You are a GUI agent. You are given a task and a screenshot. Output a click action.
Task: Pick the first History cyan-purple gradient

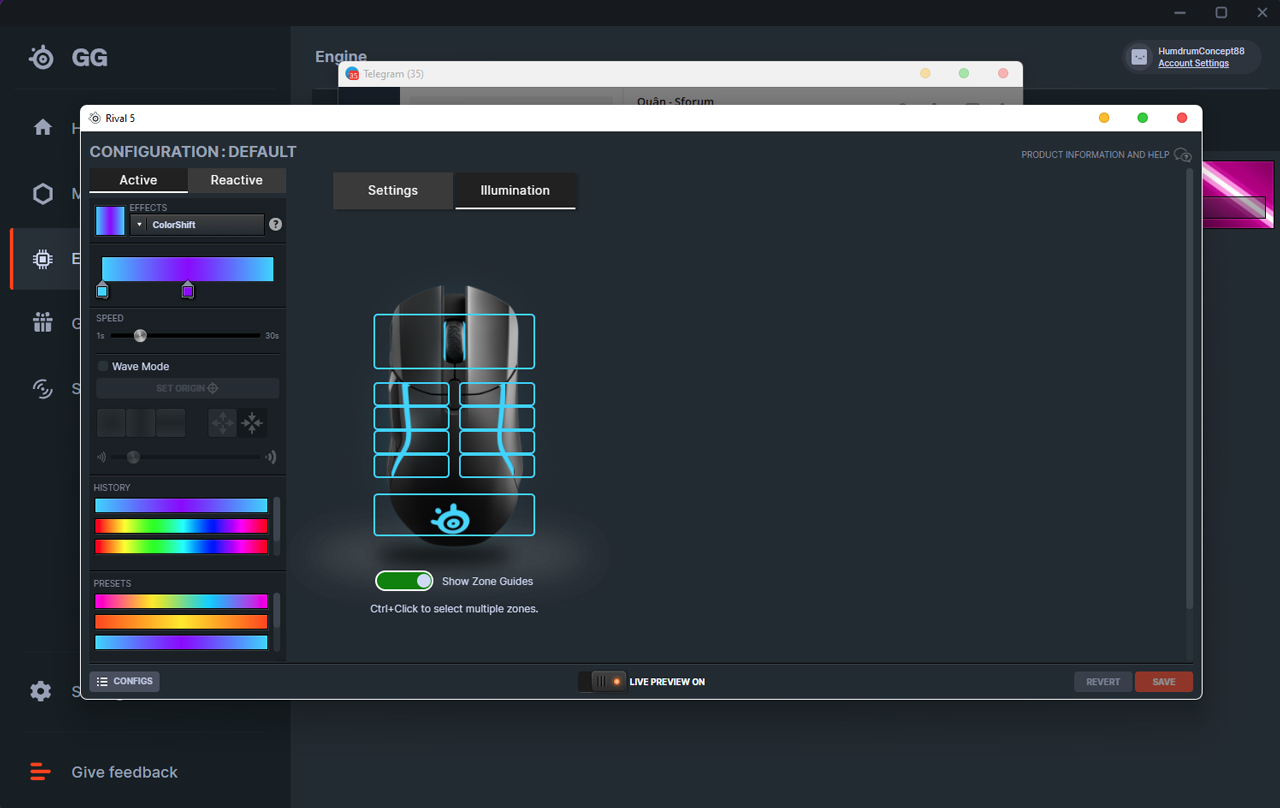pos(181,506)
